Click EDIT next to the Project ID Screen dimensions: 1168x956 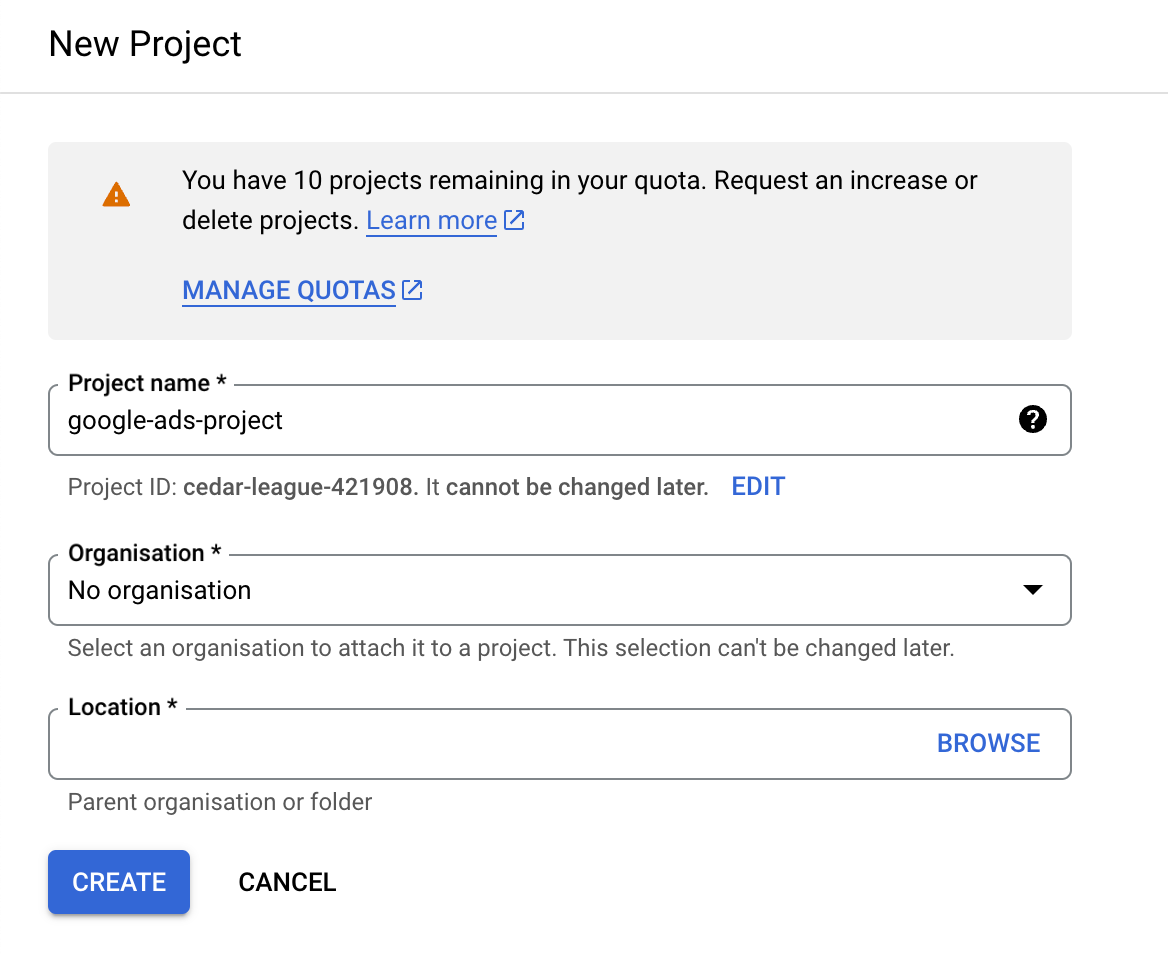[x=757, y=486]
